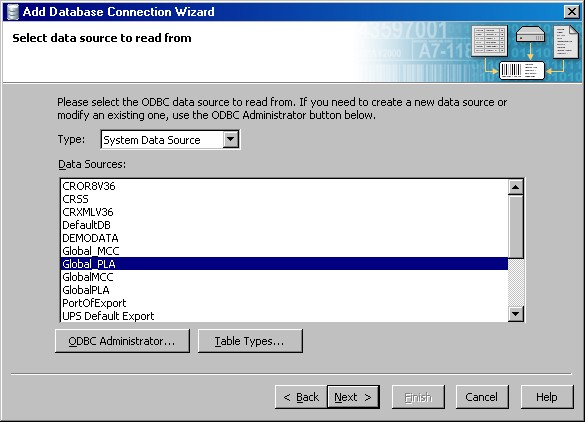The width and height of the screenshot is (585, 422).
Task: Click the Data Sources scrollbar thumb
Action: (516, 226)
